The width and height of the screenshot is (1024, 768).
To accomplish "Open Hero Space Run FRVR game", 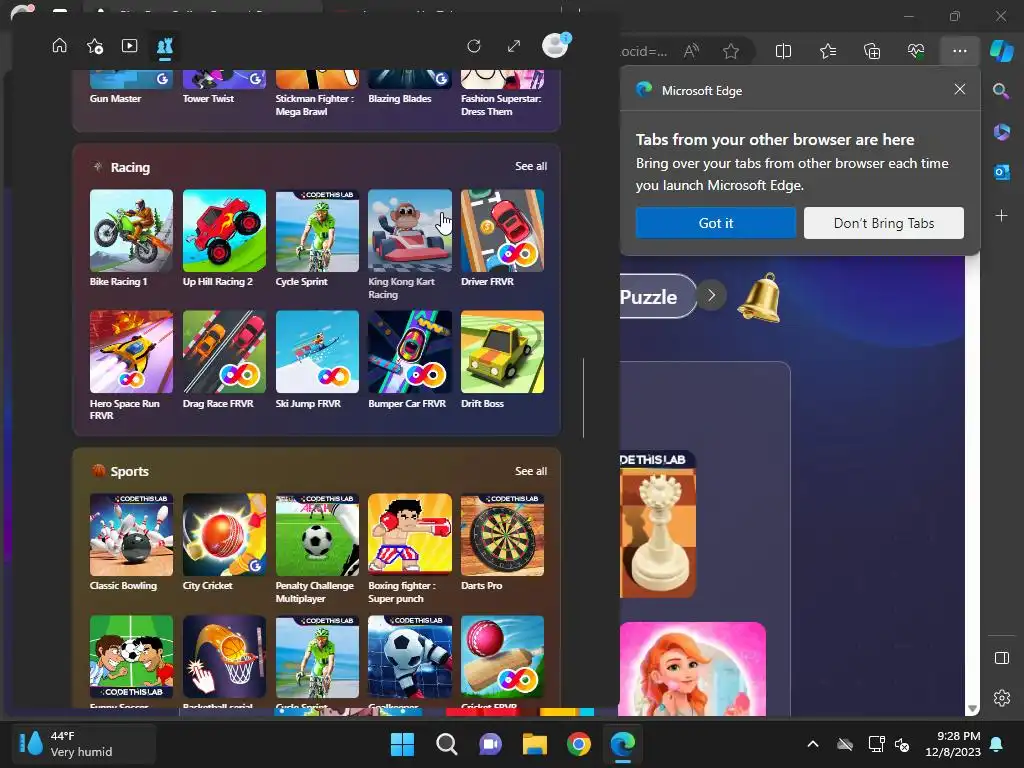I will tap(131, 352).
